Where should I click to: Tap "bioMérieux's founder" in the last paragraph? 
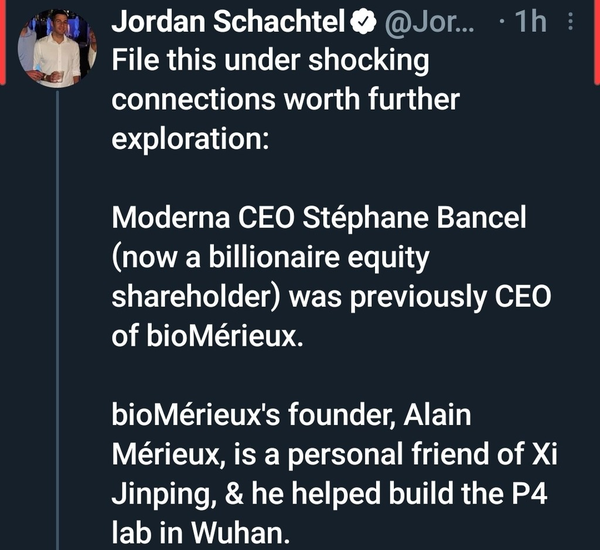(x=246, y=415)
